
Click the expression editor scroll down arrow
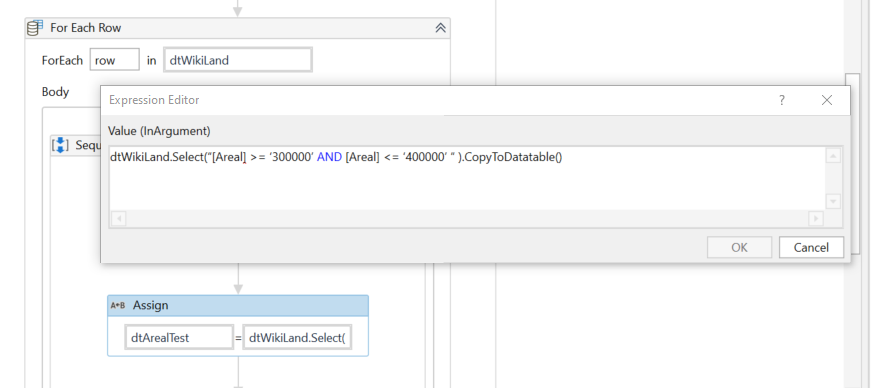[833, 201]
